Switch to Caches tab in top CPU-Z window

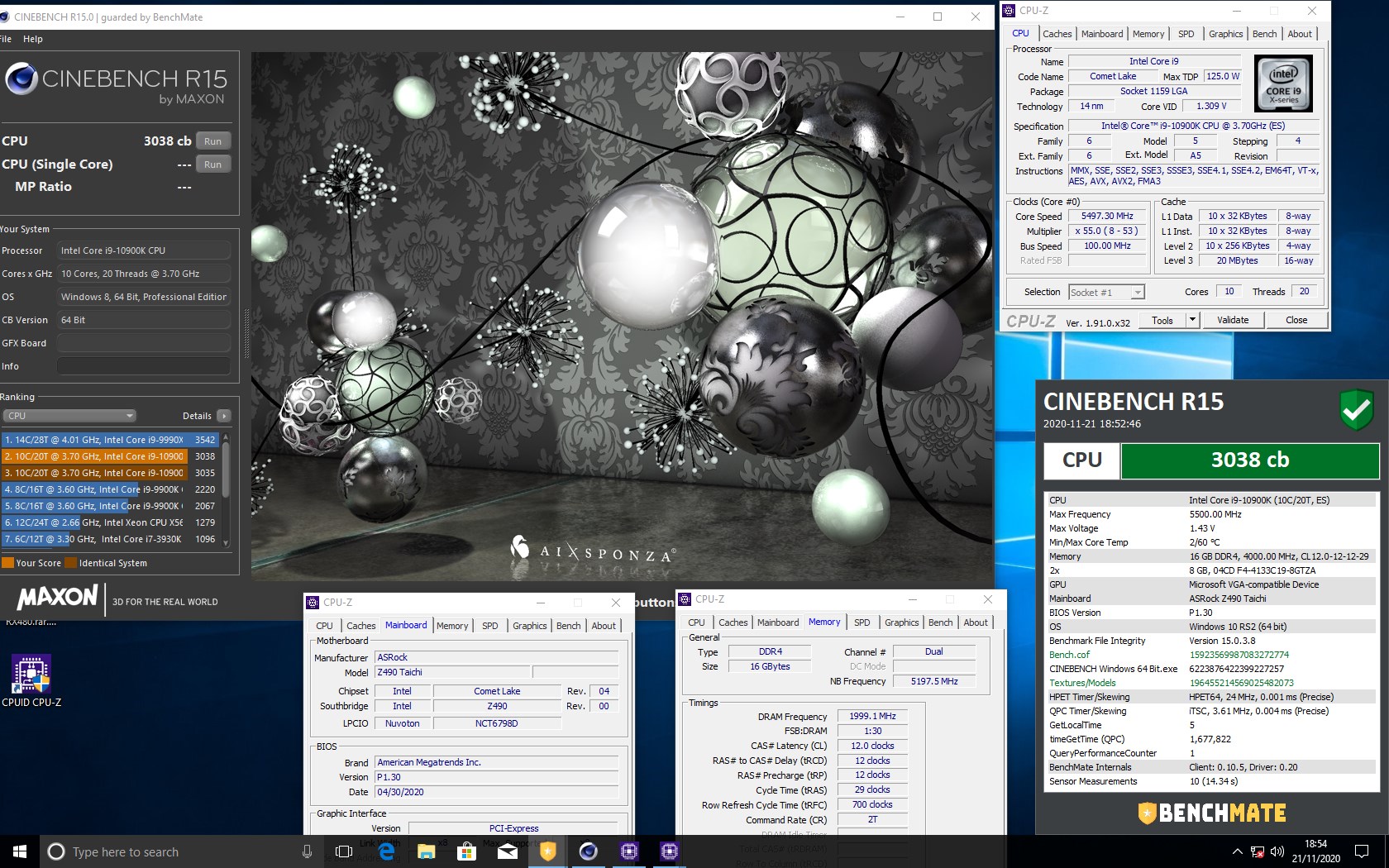click(1057, 34)
